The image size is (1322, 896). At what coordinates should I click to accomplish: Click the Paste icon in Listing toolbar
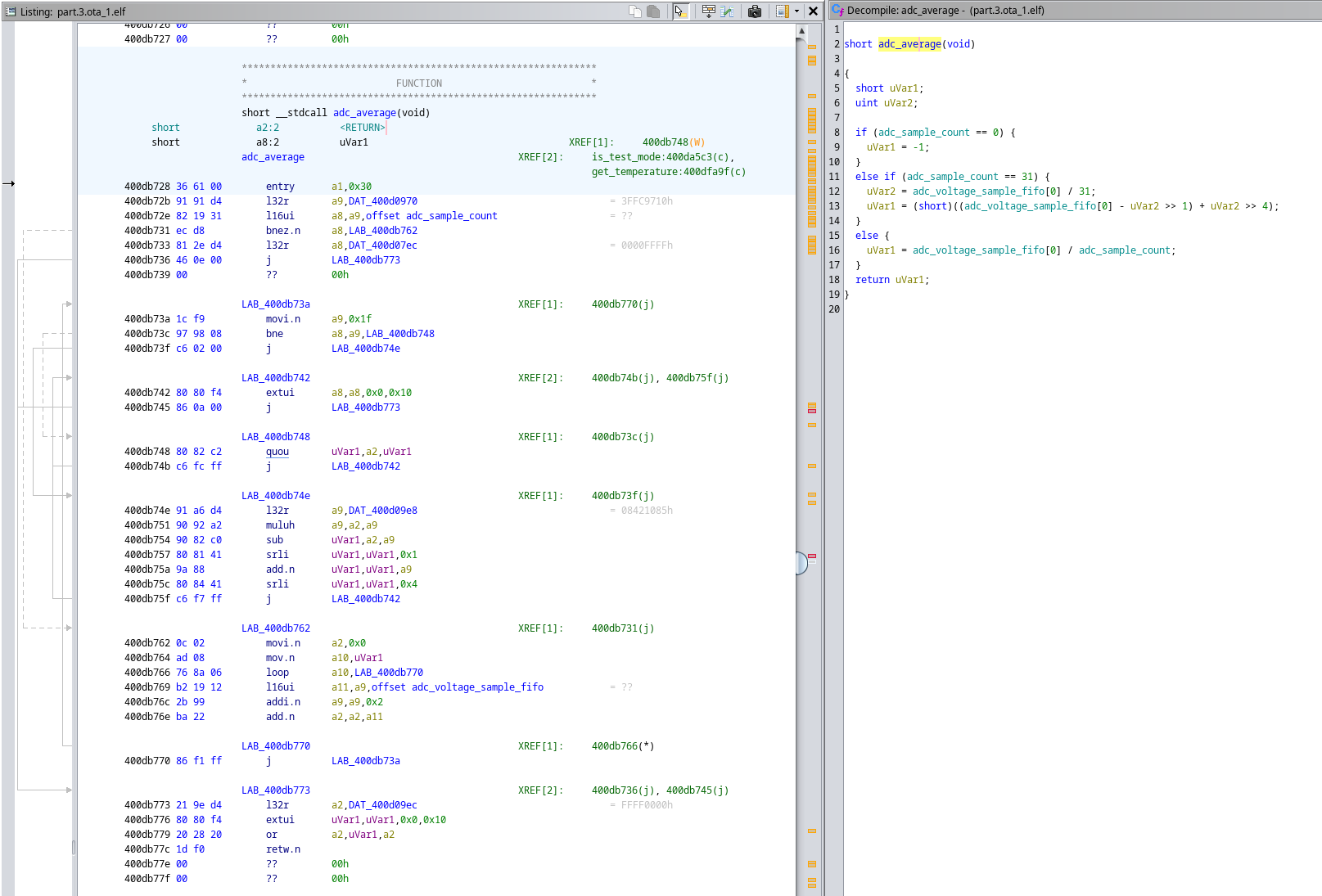coord(653,11)
